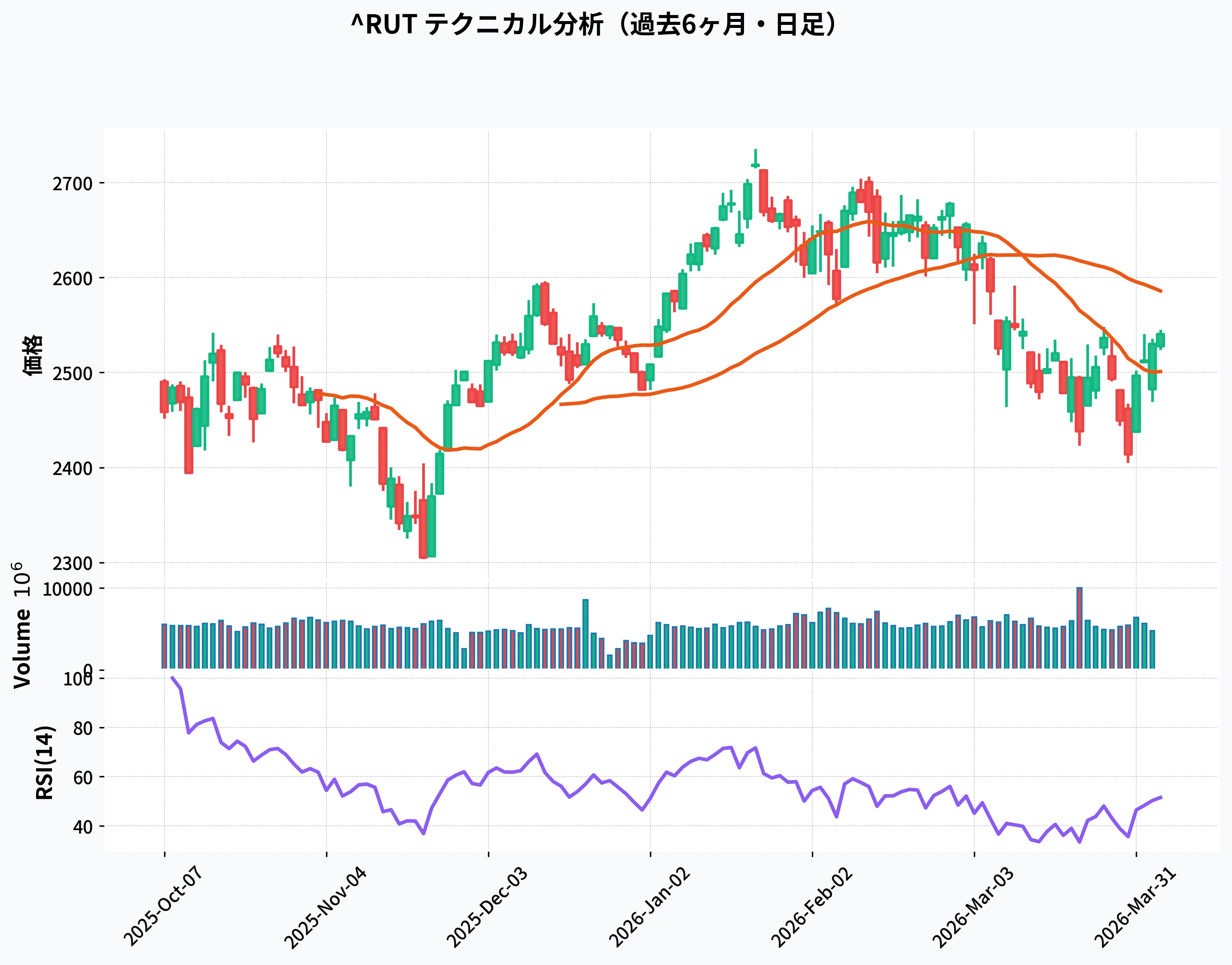Click the 2700 price tick label
1232x965 pixels.
[x=72, y=184]
